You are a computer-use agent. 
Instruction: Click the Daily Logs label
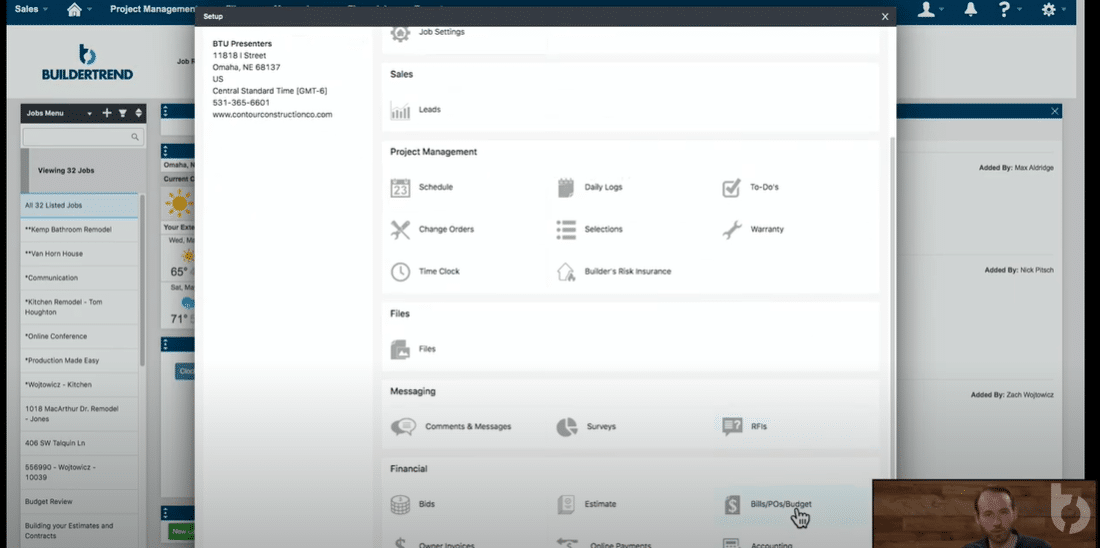603,187
